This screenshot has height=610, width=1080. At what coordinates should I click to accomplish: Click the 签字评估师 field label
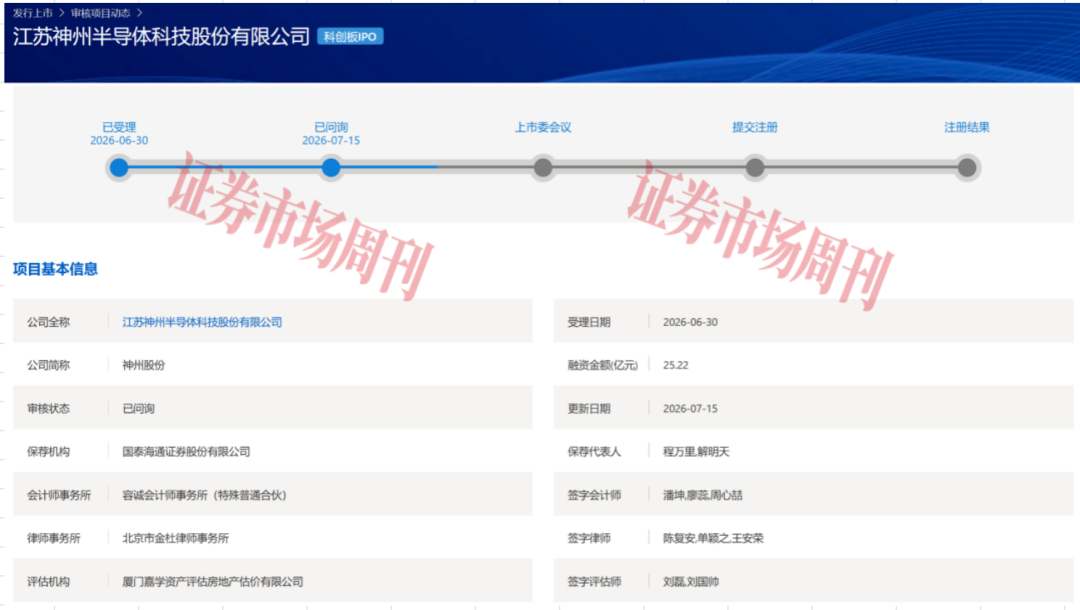(594, 582)
